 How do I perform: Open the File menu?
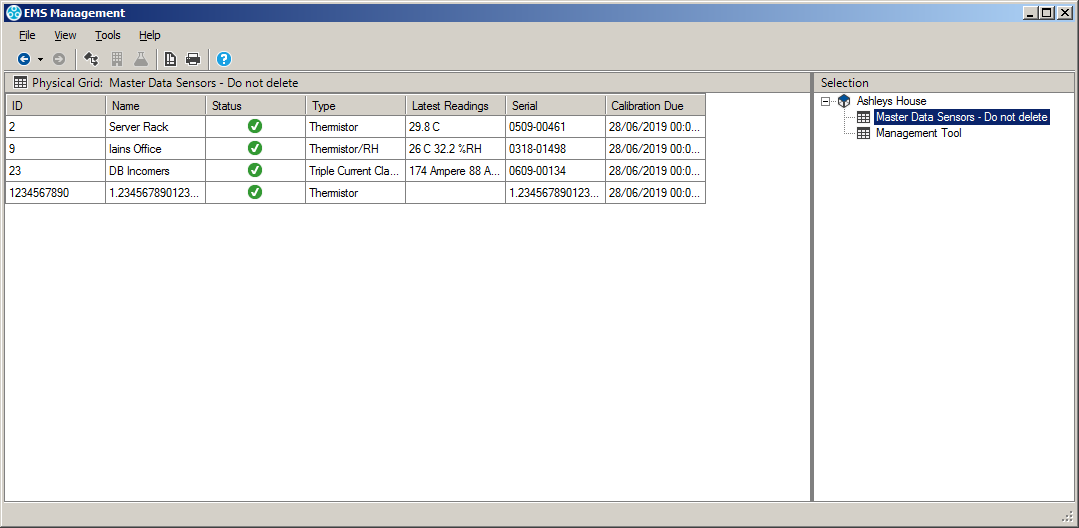27,35
